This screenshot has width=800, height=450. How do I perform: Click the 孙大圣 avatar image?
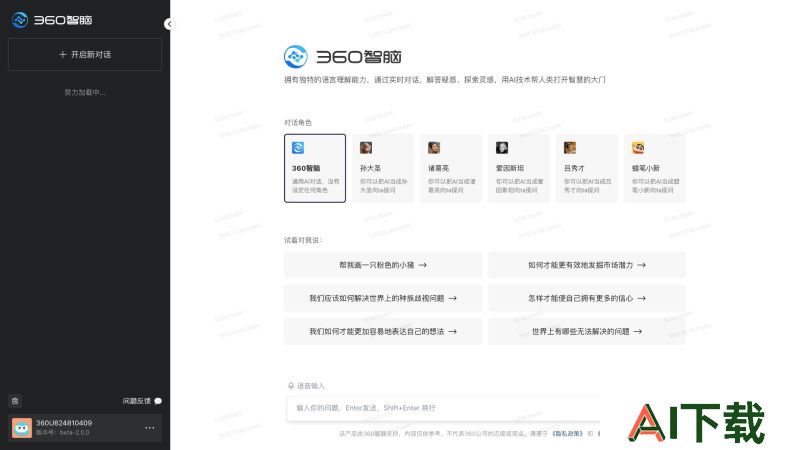click(366, 148)
